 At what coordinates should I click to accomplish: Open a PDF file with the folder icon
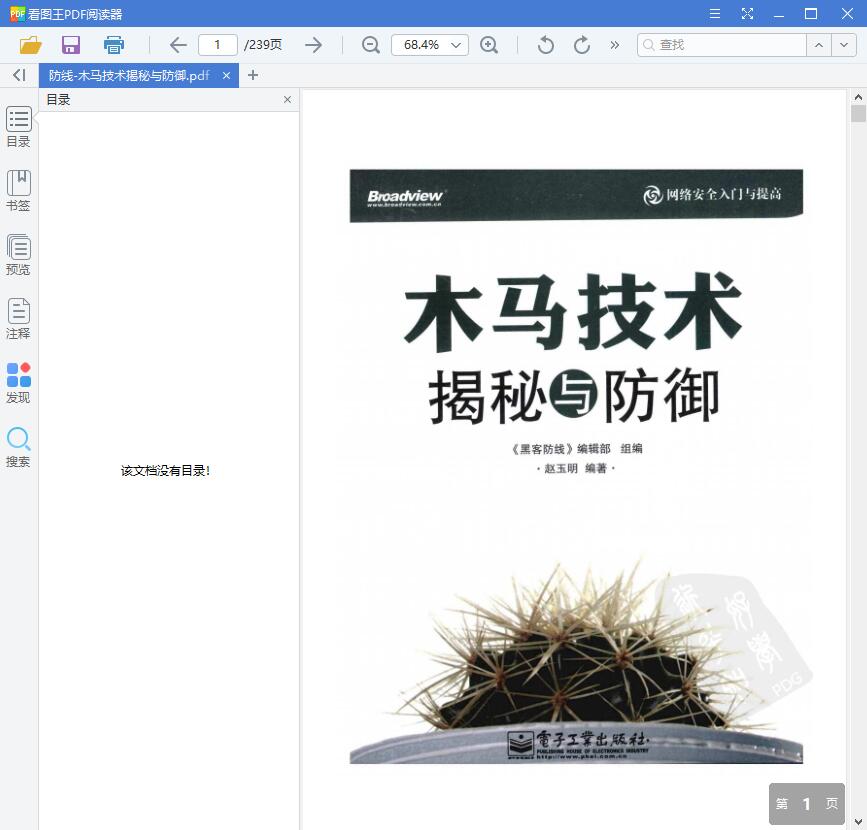pos(30,45)
